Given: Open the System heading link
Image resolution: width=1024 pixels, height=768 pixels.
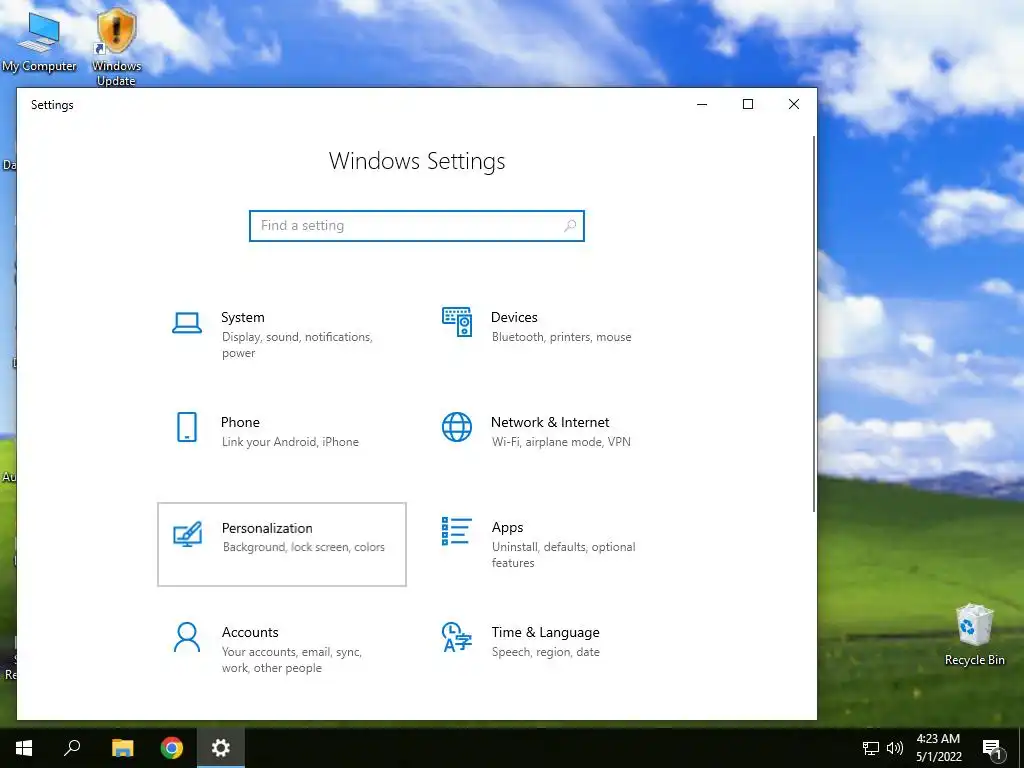Looking at the screenshot, I should [x=242, y=317].
